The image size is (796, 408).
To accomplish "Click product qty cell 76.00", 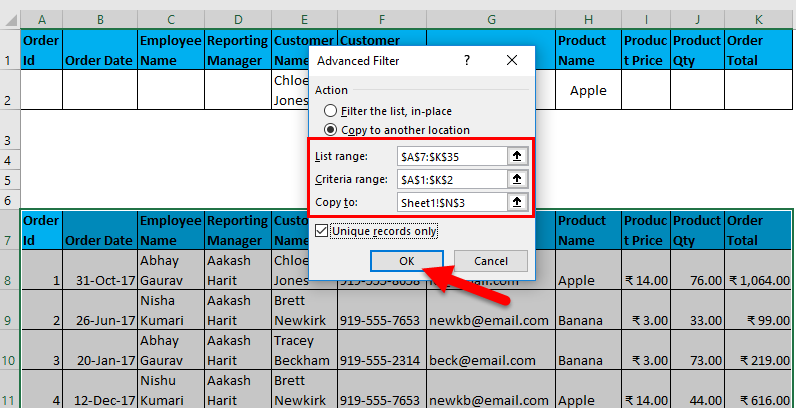I will click(x=698, y=270).
